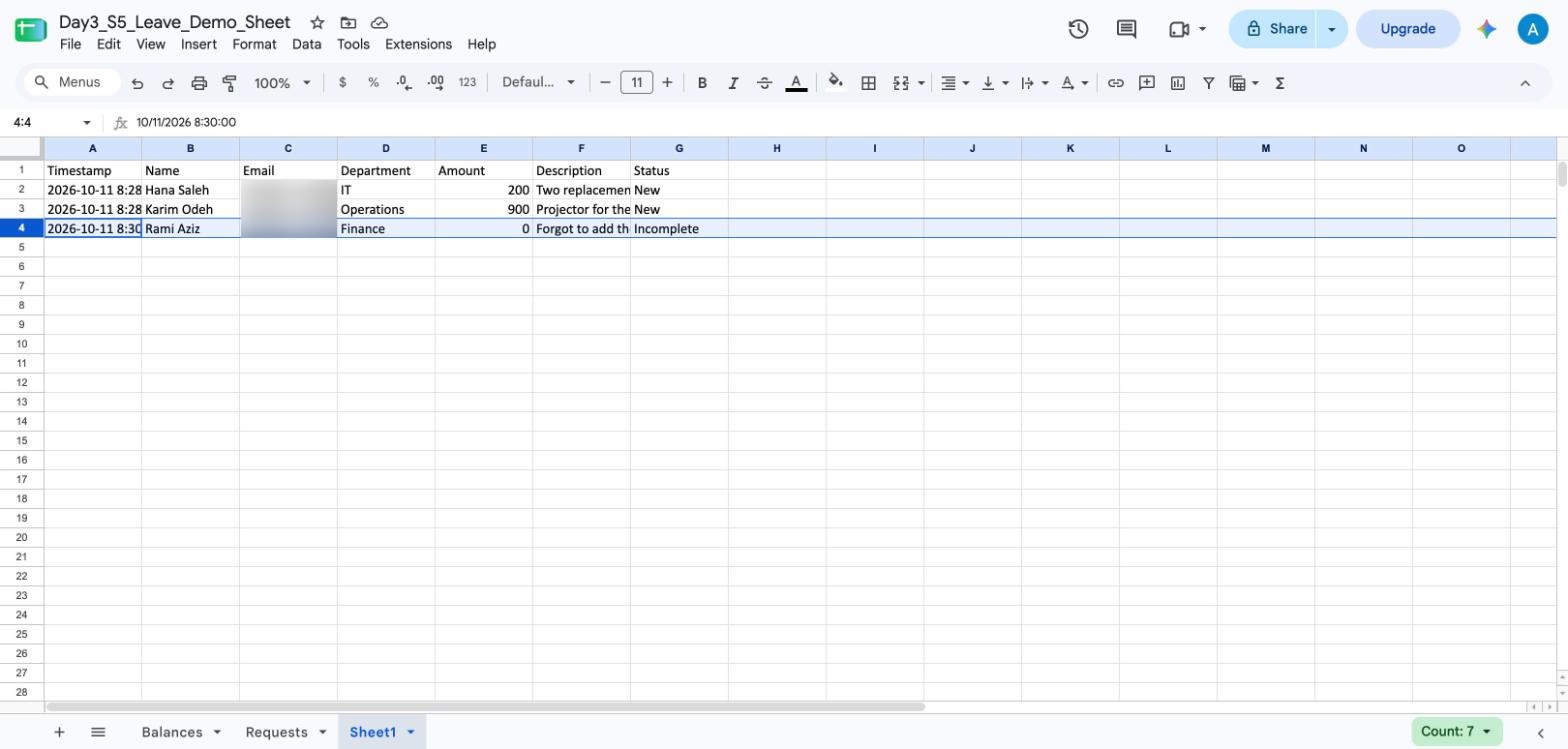Open the functions sigma menu
The width and height of the screenshot is (1568, 749).
tap(1279, 83)
